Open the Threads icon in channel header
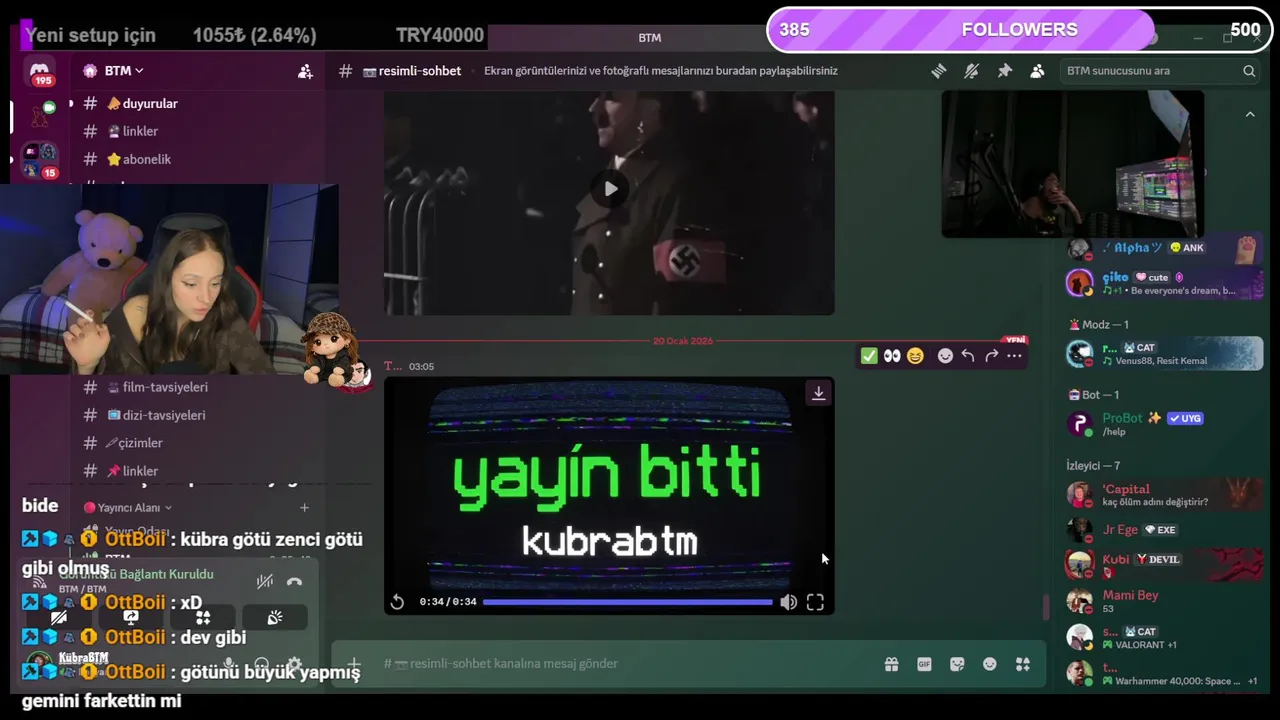The width and height of the screenshot is (1280, 720). (x=938, y=71)
